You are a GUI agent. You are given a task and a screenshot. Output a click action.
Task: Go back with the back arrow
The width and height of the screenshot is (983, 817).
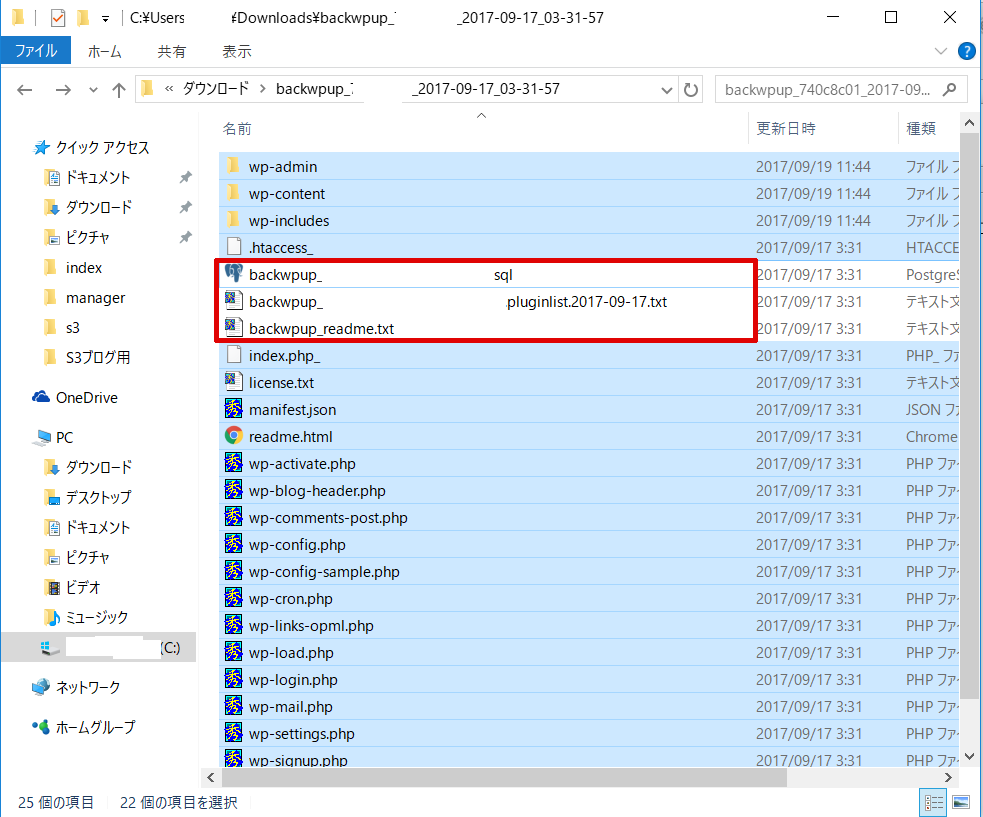tap(24, 90)
